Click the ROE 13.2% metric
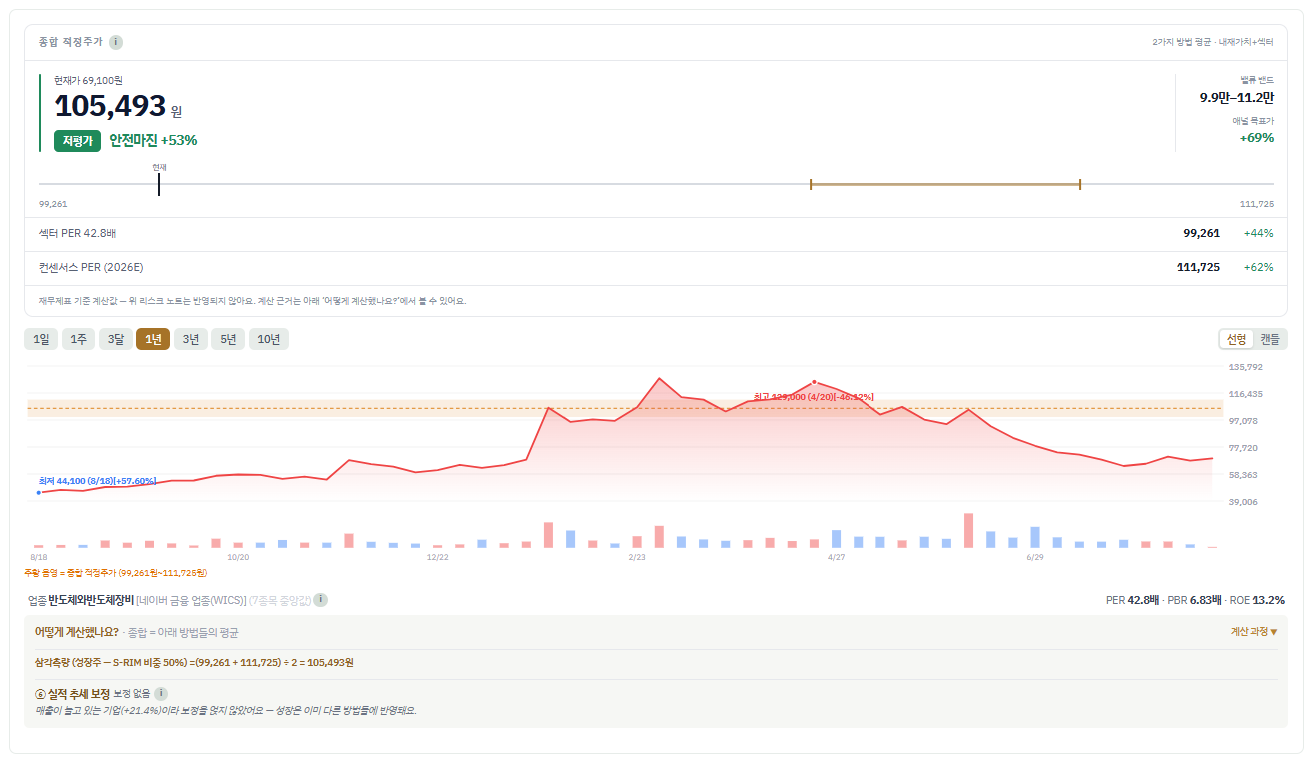The height and width of the screenshot is (759, 1307). pyautogui.click(x=1258, y=600)
